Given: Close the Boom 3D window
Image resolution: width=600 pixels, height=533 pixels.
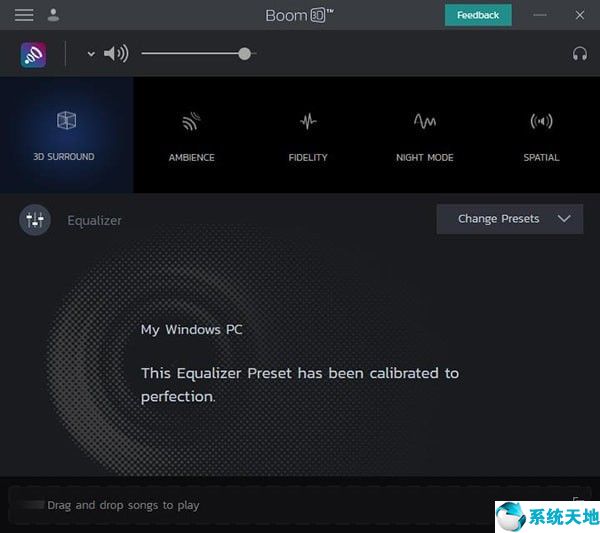Looking at the screenshot, I should [x=580, y=15].
